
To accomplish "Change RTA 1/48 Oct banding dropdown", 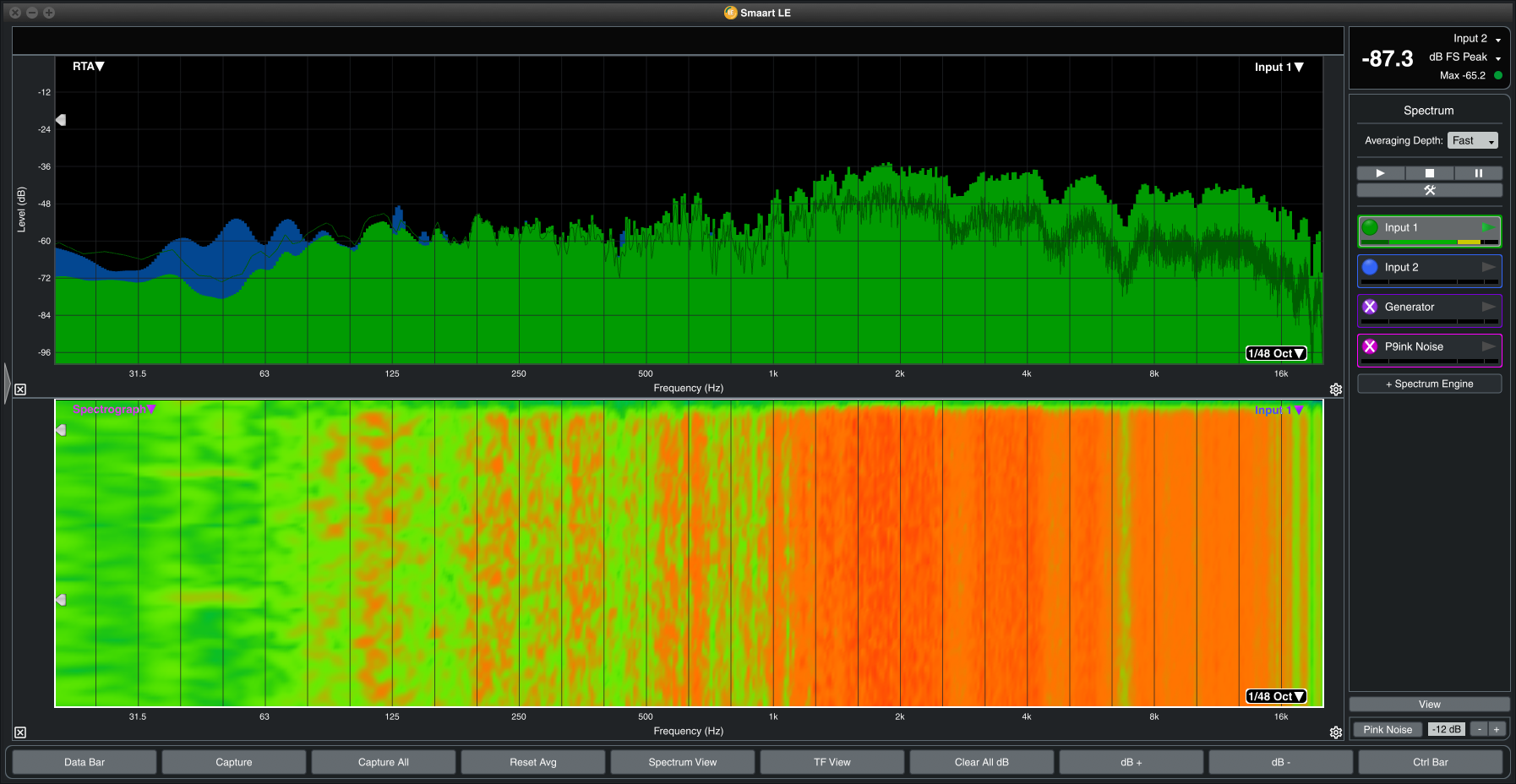I will pos(1276,353).
